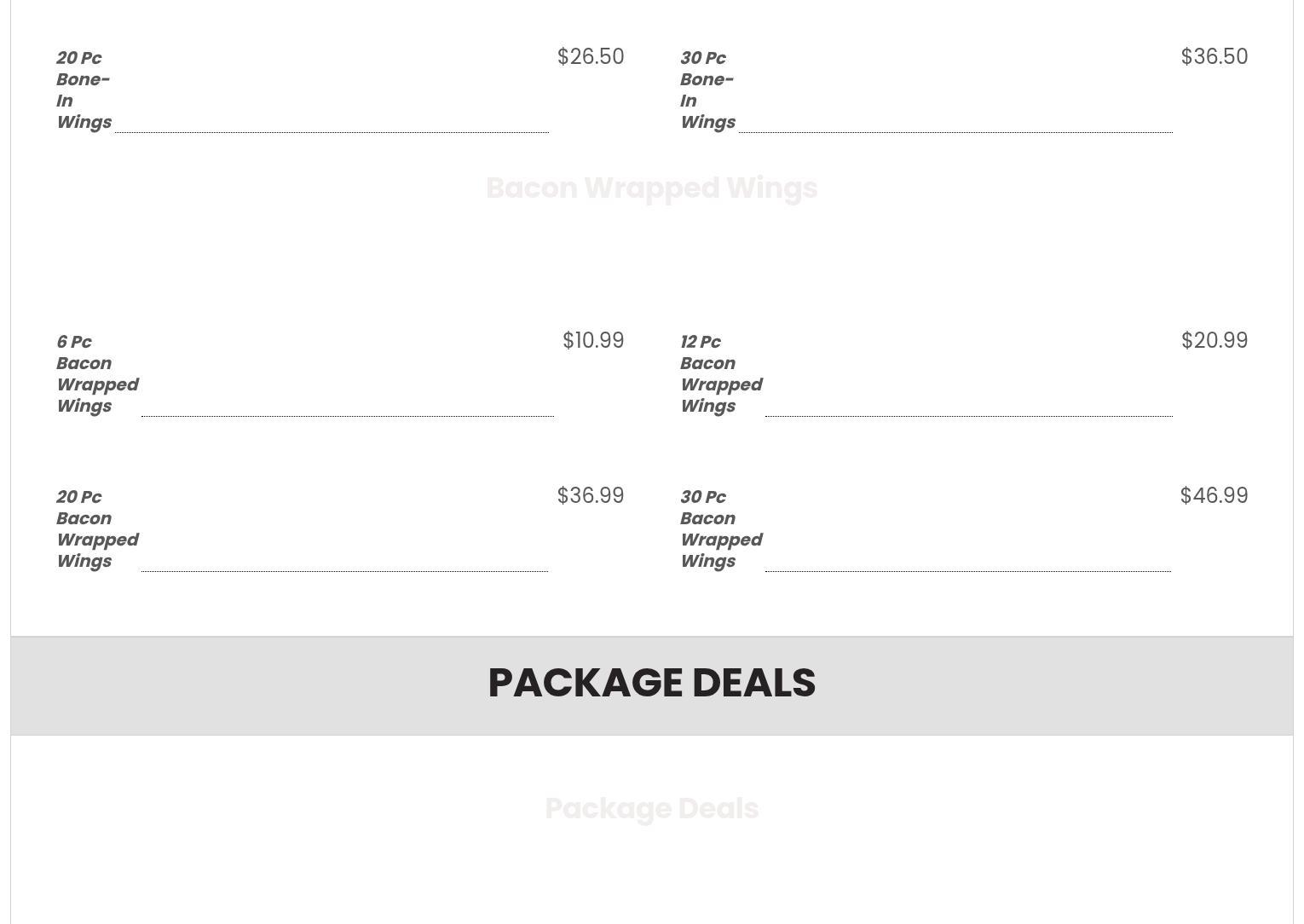Click the bold PACKAGE DEALS banner title
Screen dimensions: 1304x924
click(651, 683)
